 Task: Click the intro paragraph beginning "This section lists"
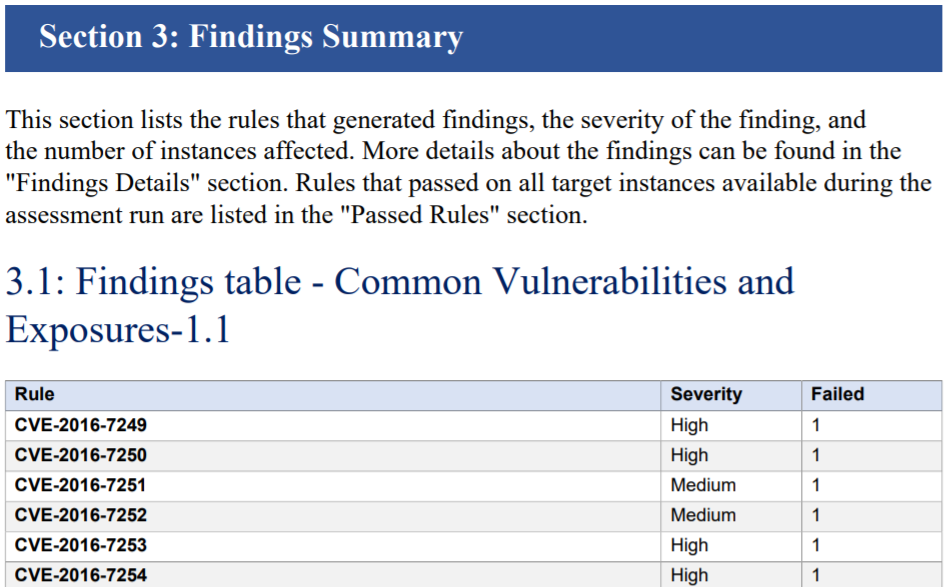(468, 167)
